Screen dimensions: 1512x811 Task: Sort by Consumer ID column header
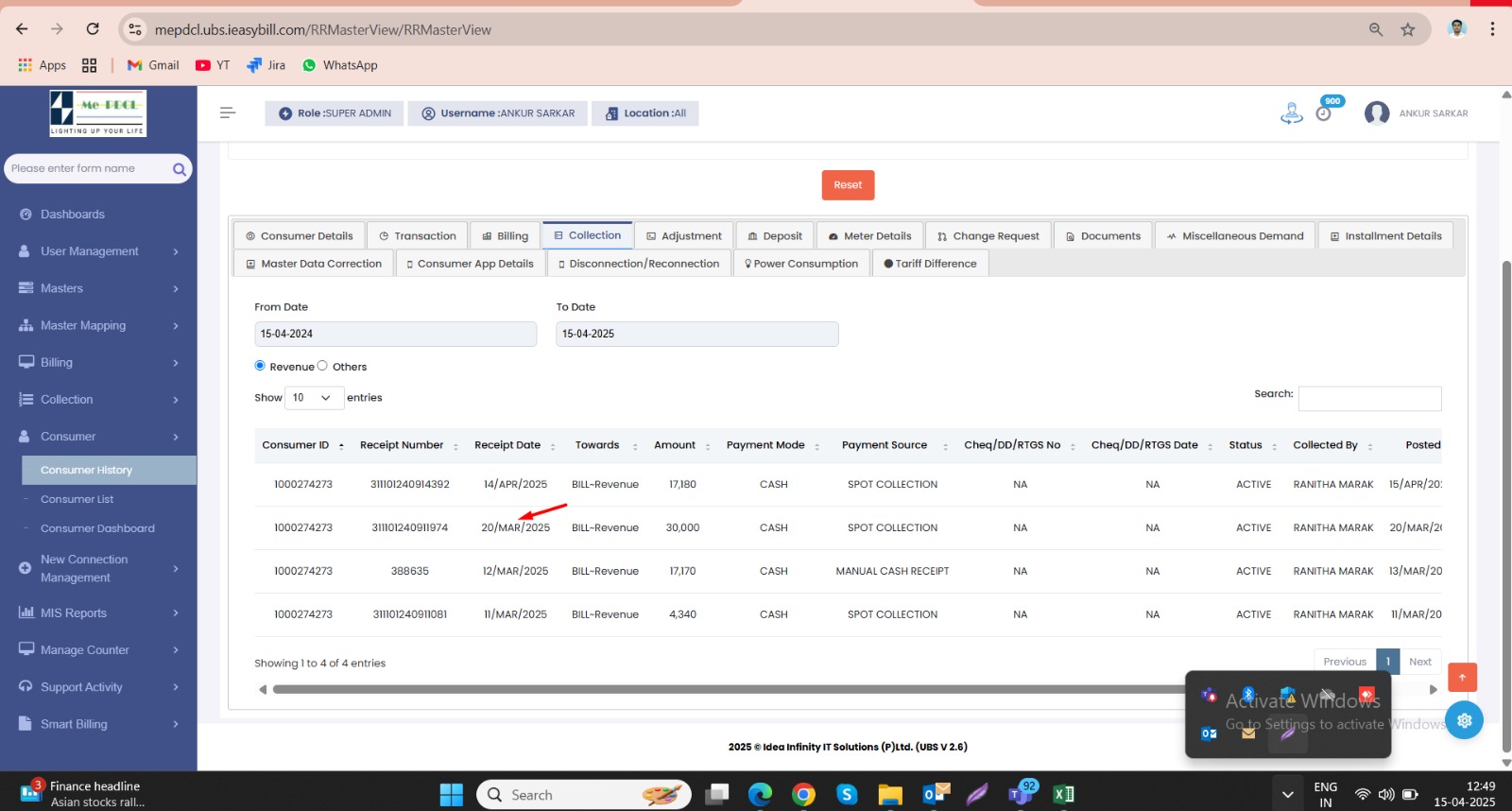coord(302,445)
